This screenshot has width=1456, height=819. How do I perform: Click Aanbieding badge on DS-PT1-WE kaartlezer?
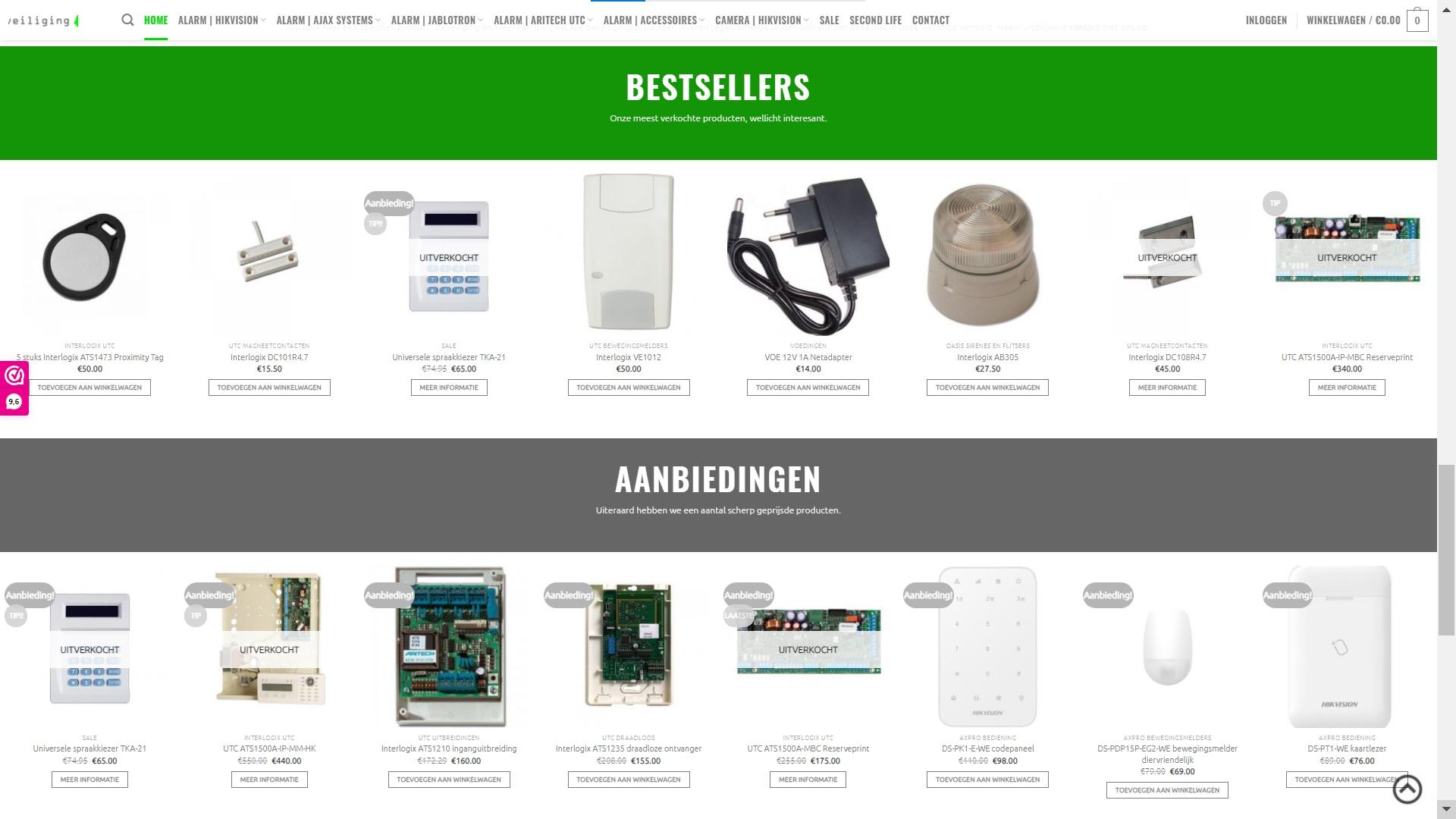click(1287, 595)
